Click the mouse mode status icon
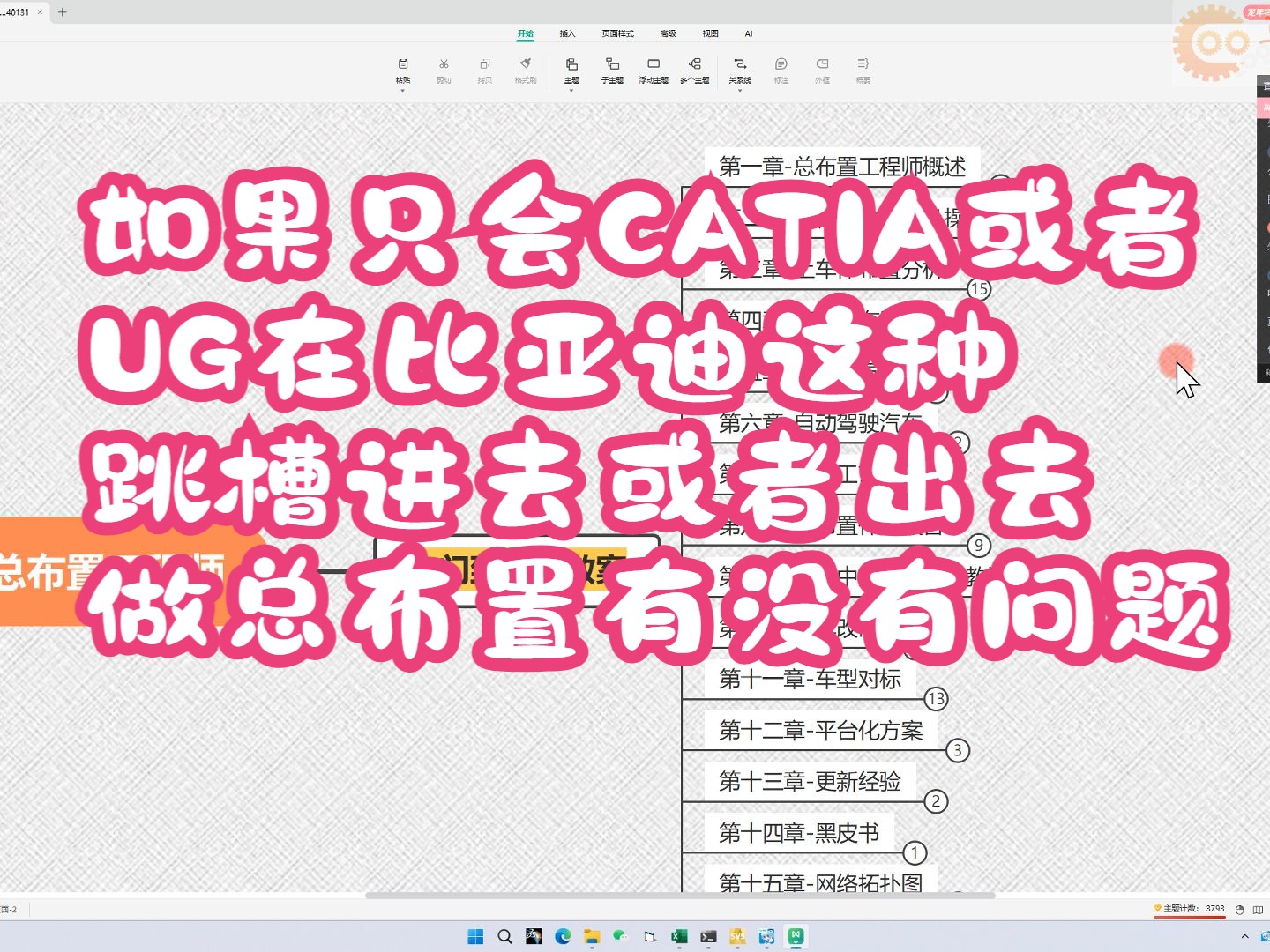Viewport: 1270px width, 952px height. (x=1239, y=910)
